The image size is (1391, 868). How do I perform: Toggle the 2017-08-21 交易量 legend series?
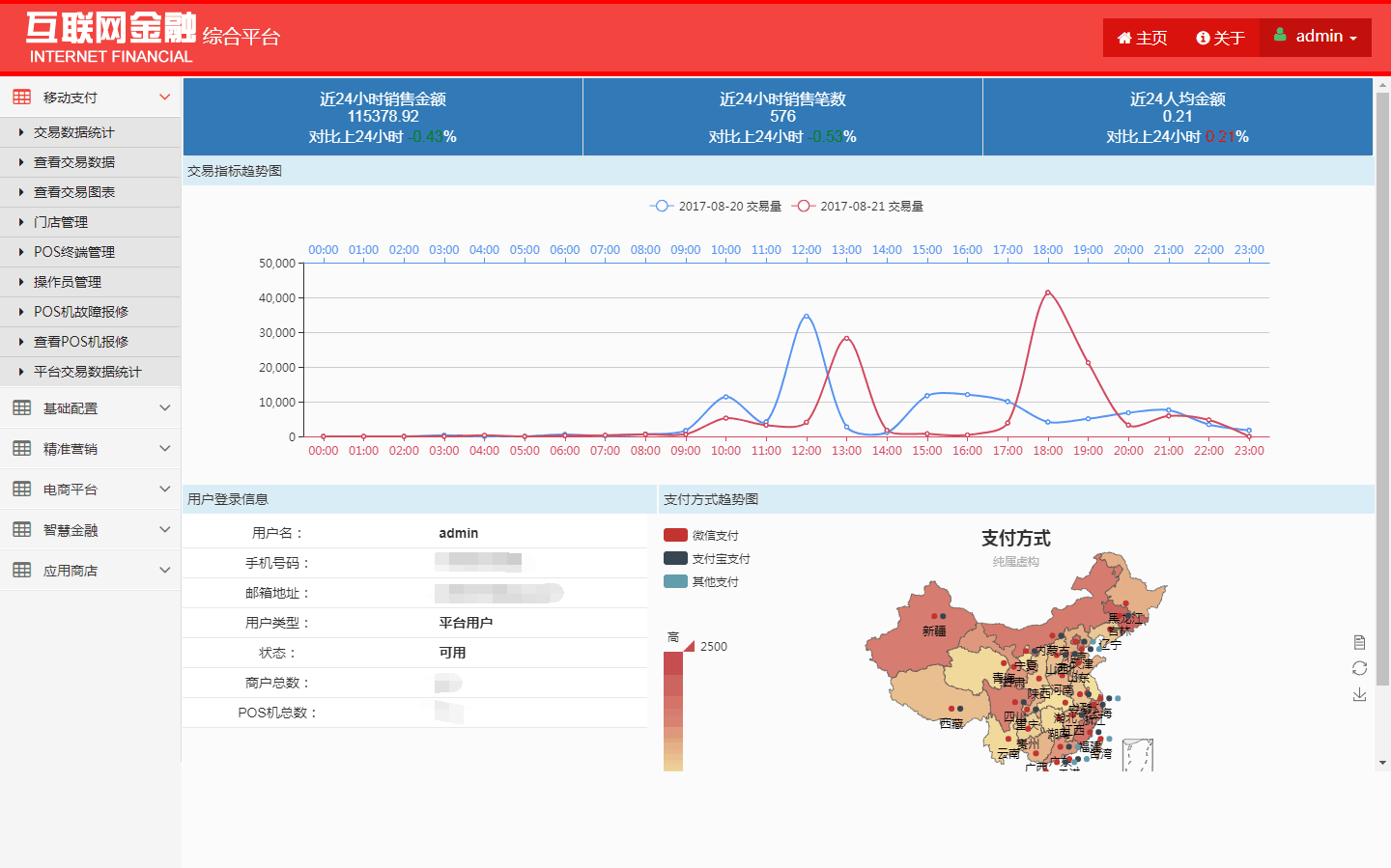(857, 207)
